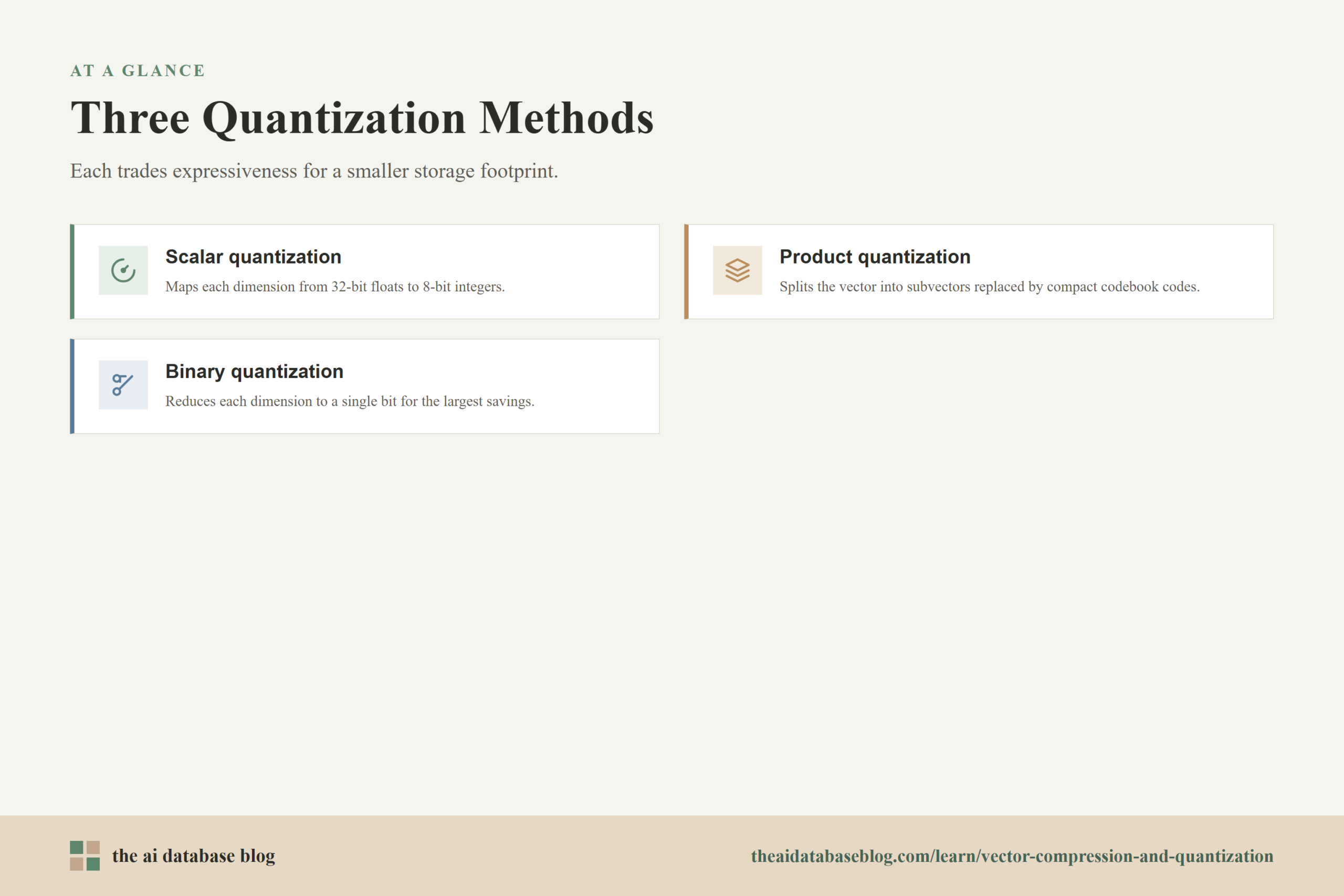Click 'Splits the vector into subvectors' description
The image size is (1344, 896).
989,287
